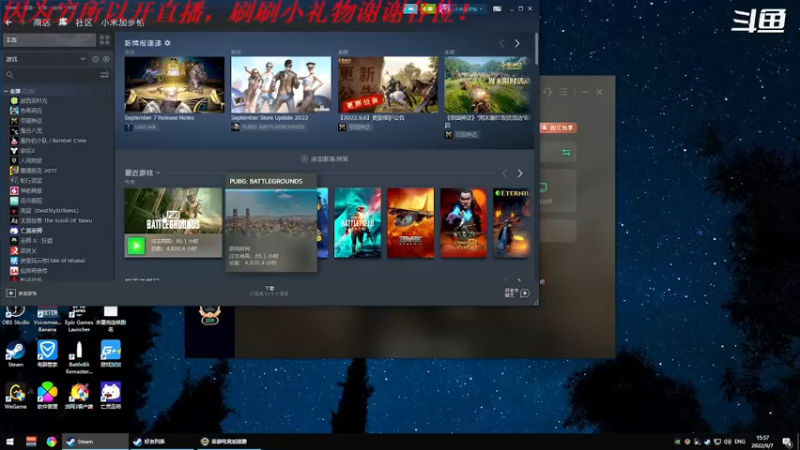Open taskbar clock showing 15:57
This screenshot has width=800, height=450.
pyautogui.click(x=763, y=442)
